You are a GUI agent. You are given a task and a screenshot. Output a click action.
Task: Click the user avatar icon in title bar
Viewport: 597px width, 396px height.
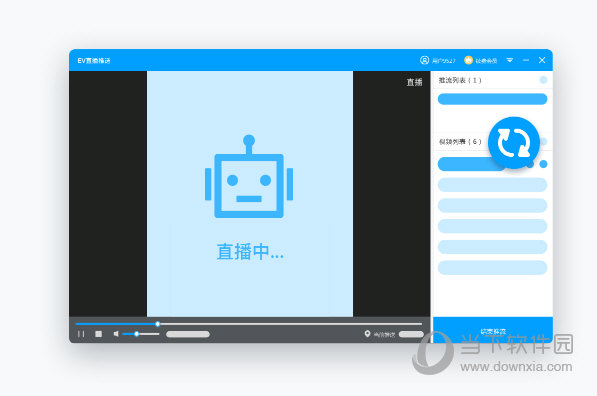(x=424, y=60)
